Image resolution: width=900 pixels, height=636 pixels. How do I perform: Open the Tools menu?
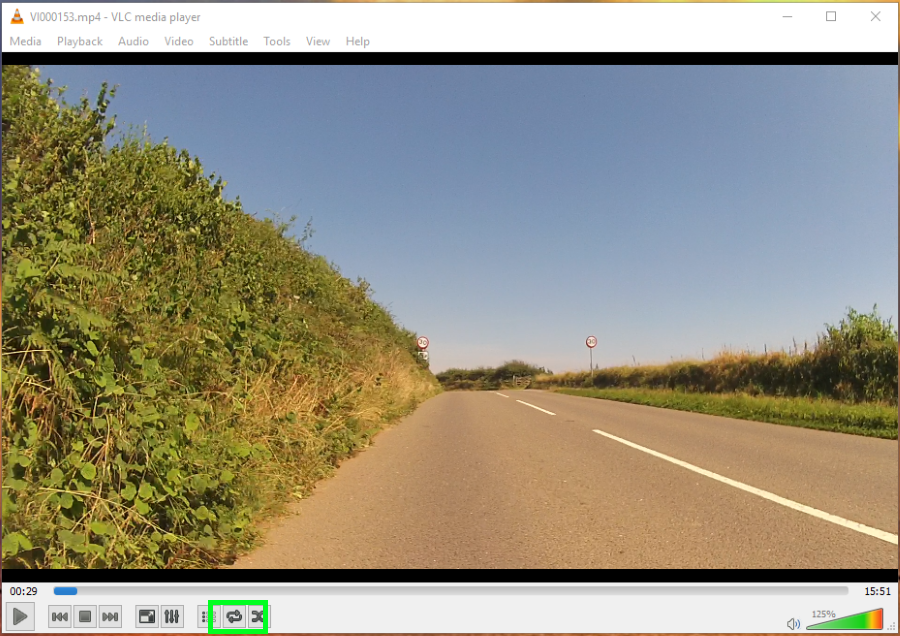tap(277, 41)
